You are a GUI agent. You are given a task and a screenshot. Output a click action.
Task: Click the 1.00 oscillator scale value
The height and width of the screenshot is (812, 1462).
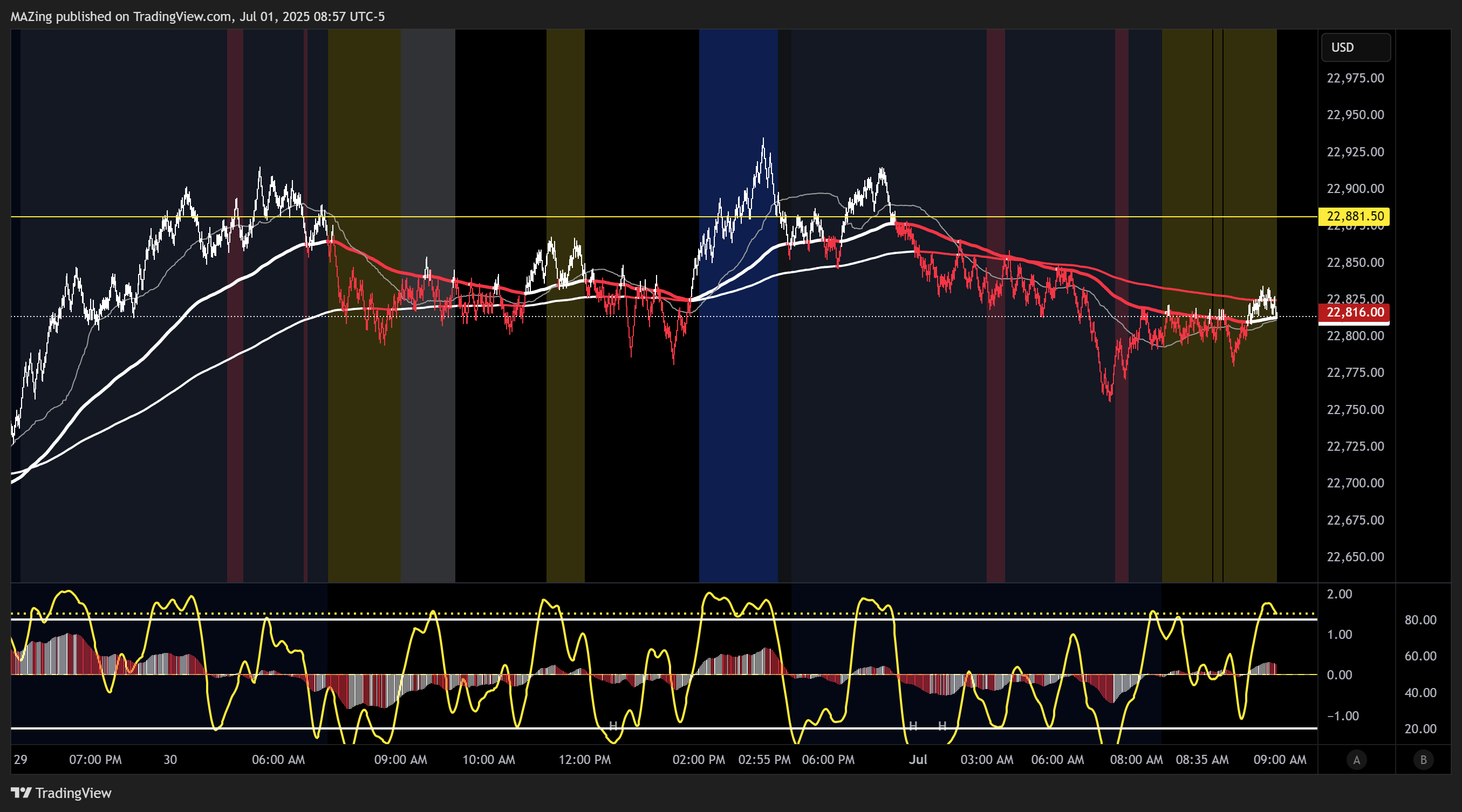point(1340,635)
